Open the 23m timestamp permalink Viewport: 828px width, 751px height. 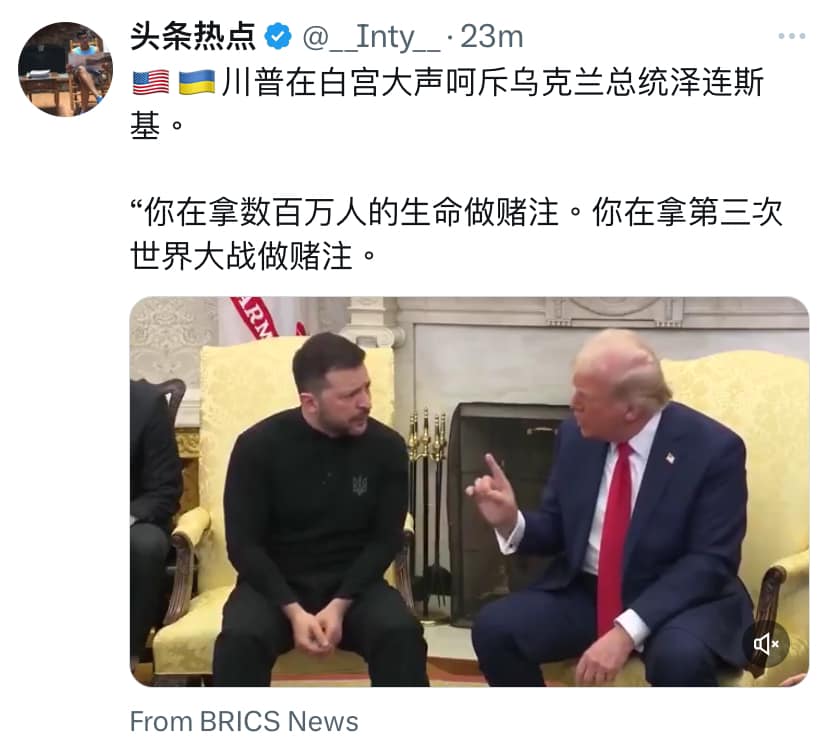coord(492,37)
